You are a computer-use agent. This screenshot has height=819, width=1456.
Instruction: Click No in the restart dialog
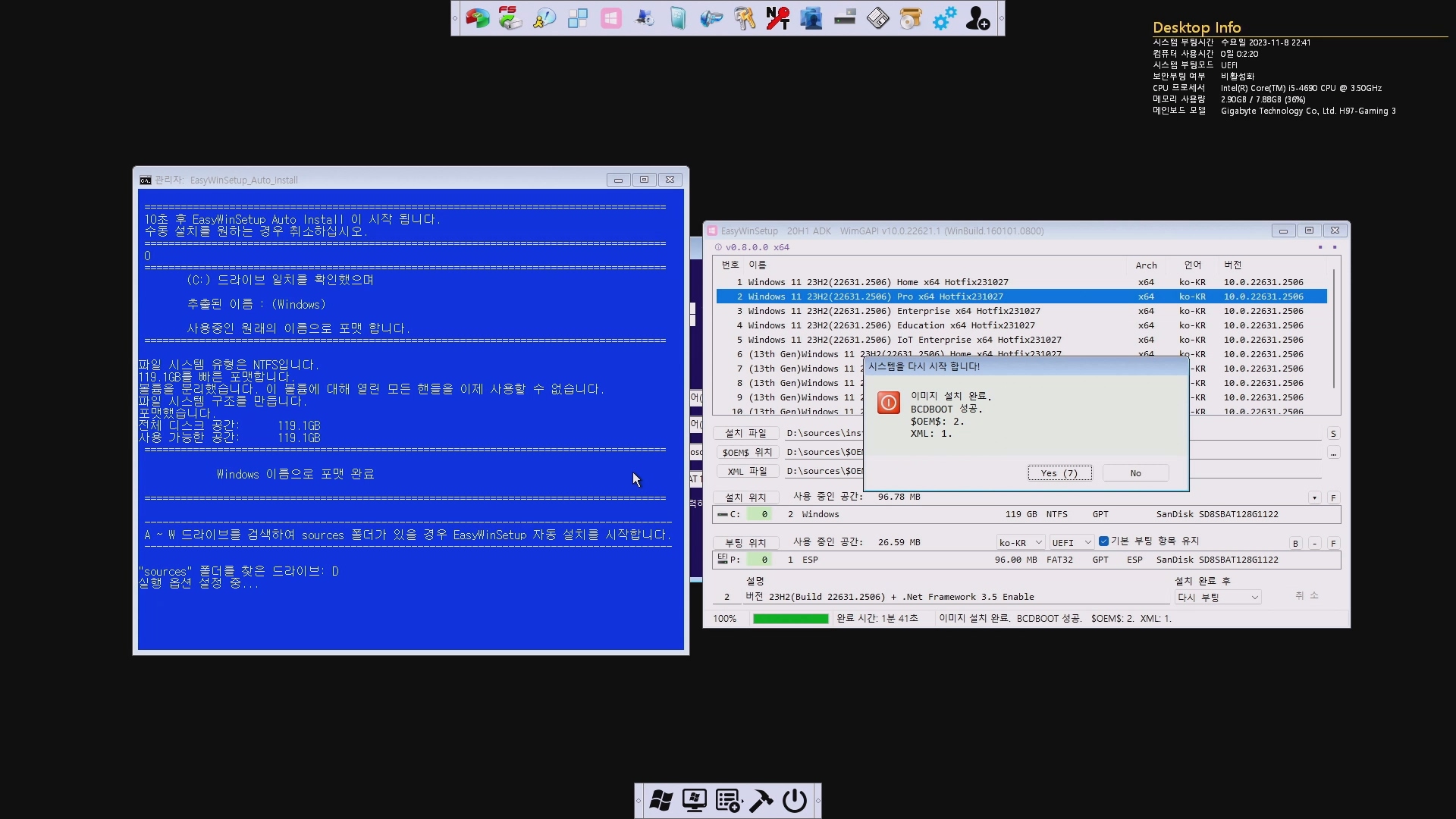coord(1135,473)
